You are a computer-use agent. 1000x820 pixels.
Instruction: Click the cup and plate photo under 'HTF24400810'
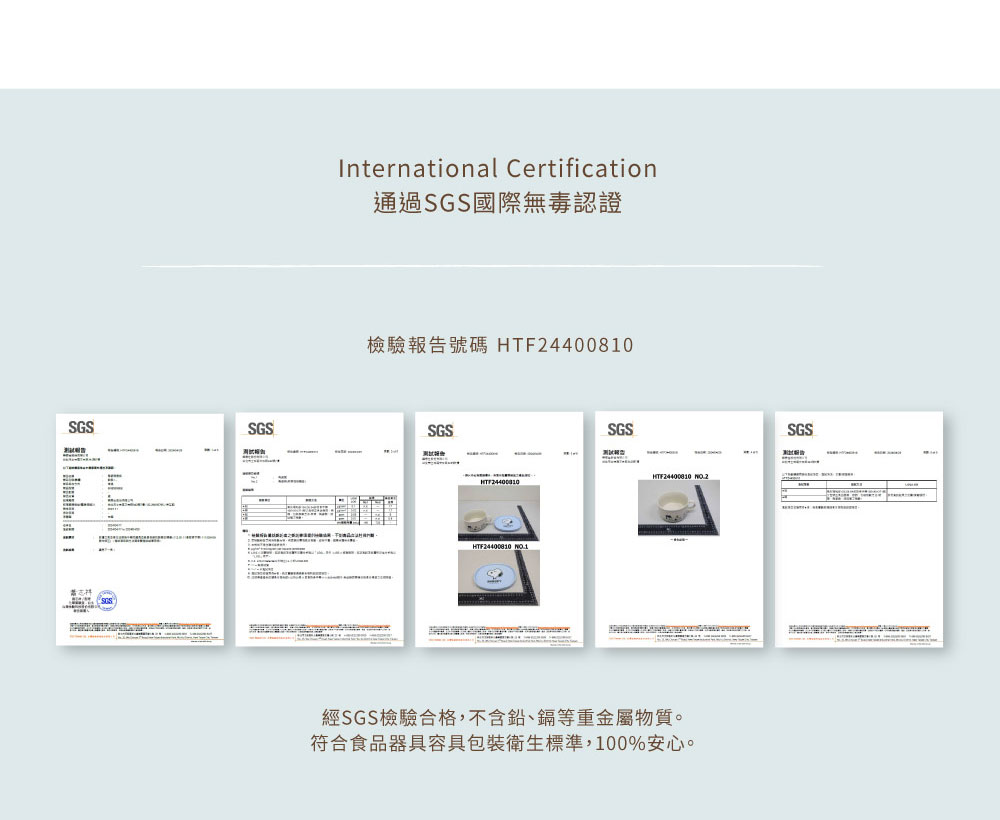499,513
